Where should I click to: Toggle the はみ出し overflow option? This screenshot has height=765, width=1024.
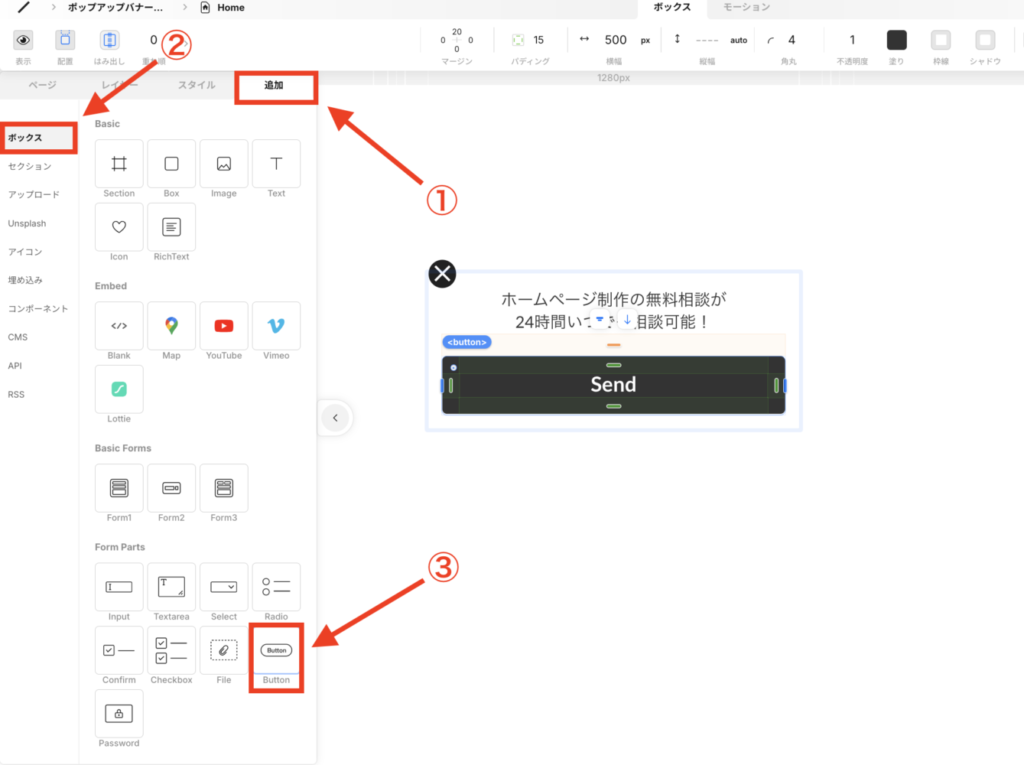pyautogui.click(x=109, y=41)
